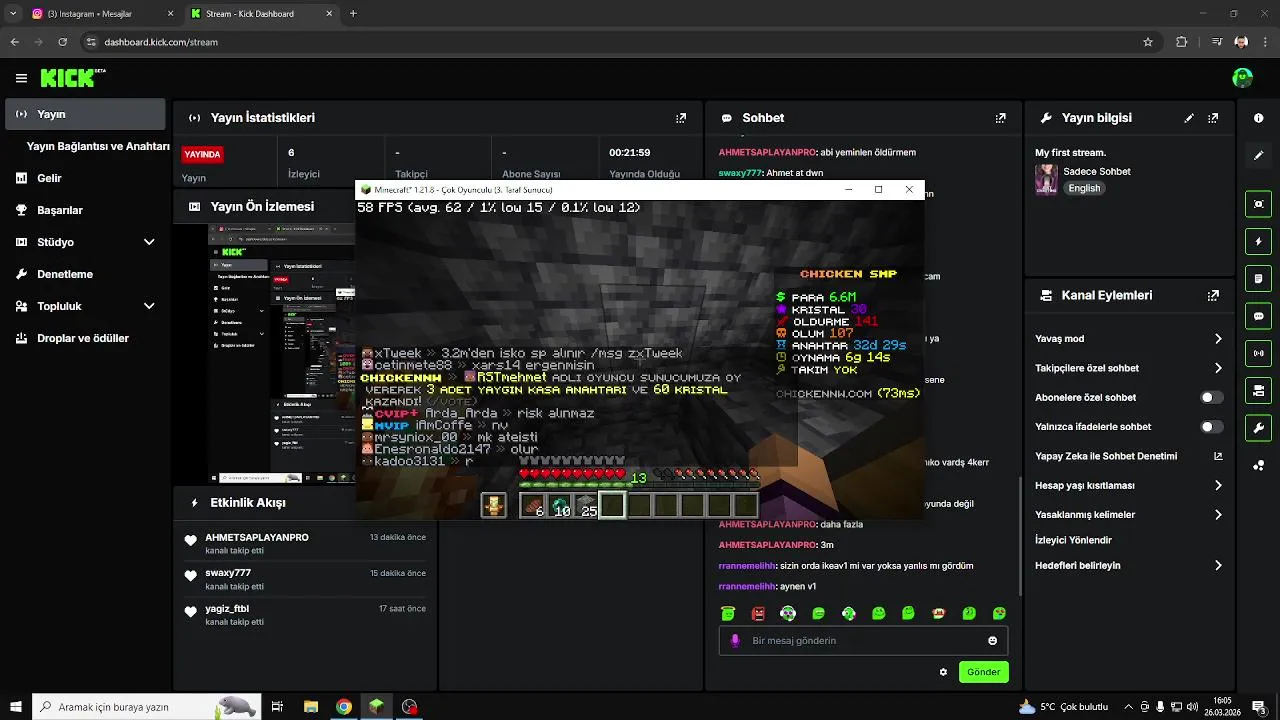Image resolution: width=1280 pixels, height=720 pixels.
Task: Click the English language tag
Action: click(1084, 188)
